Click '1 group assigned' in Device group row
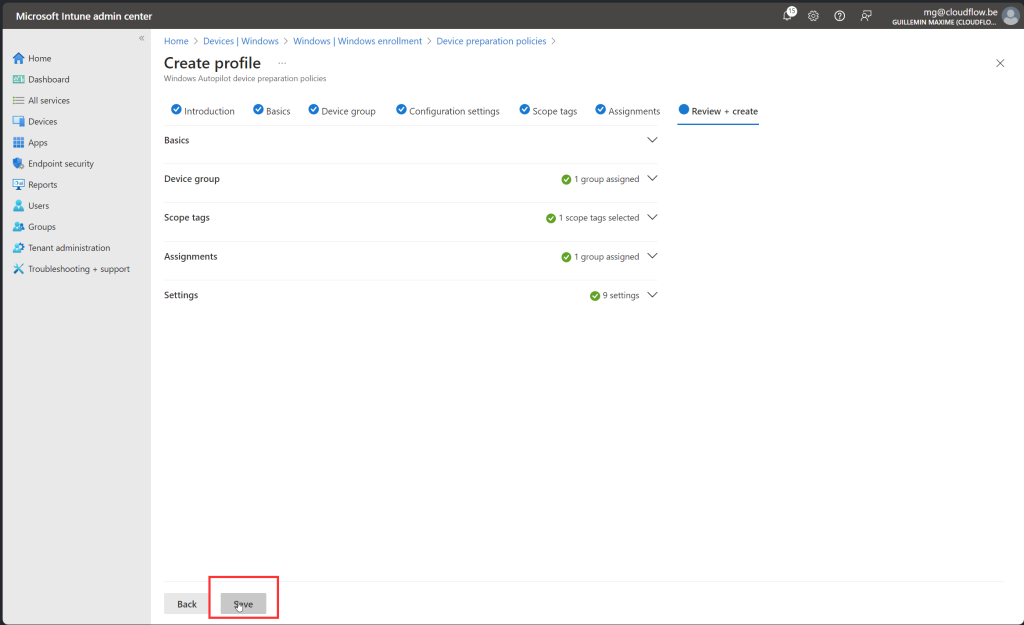1024x625 pixels. [x=607, y=179]
